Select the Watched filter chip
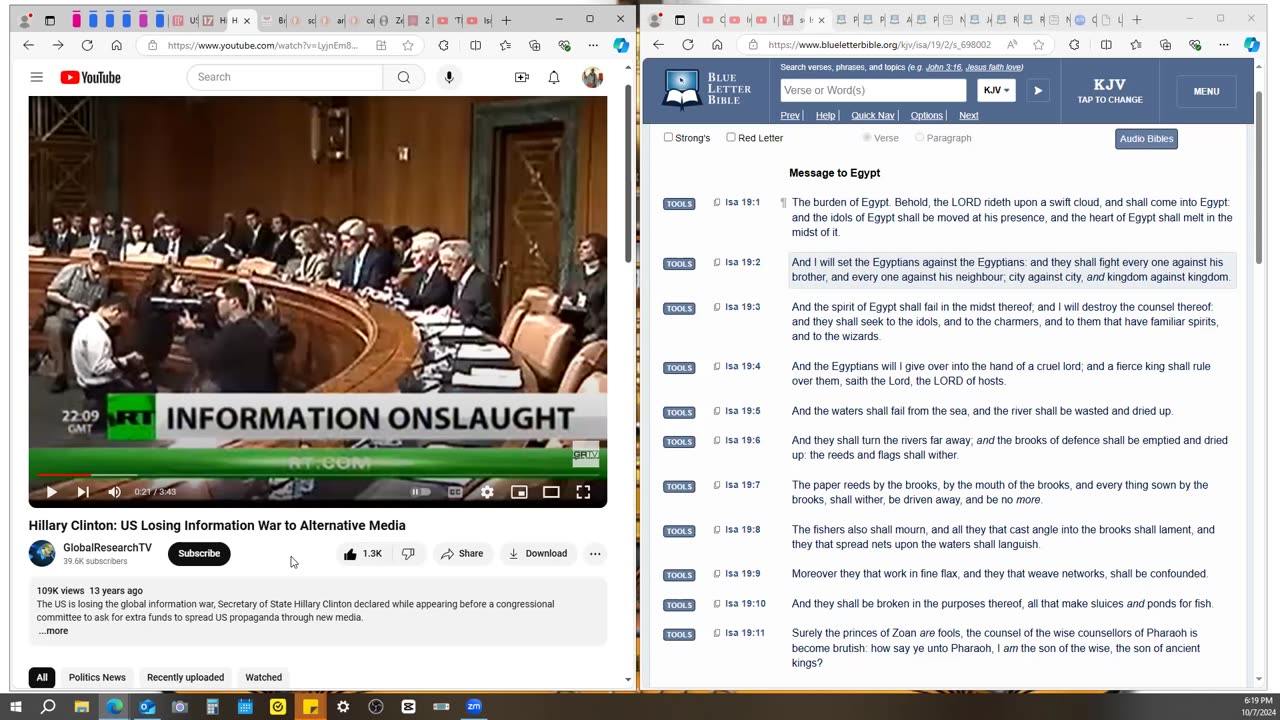Viewport: 1280px width, 720px height. pyautogui.click(x=264, y=677)
